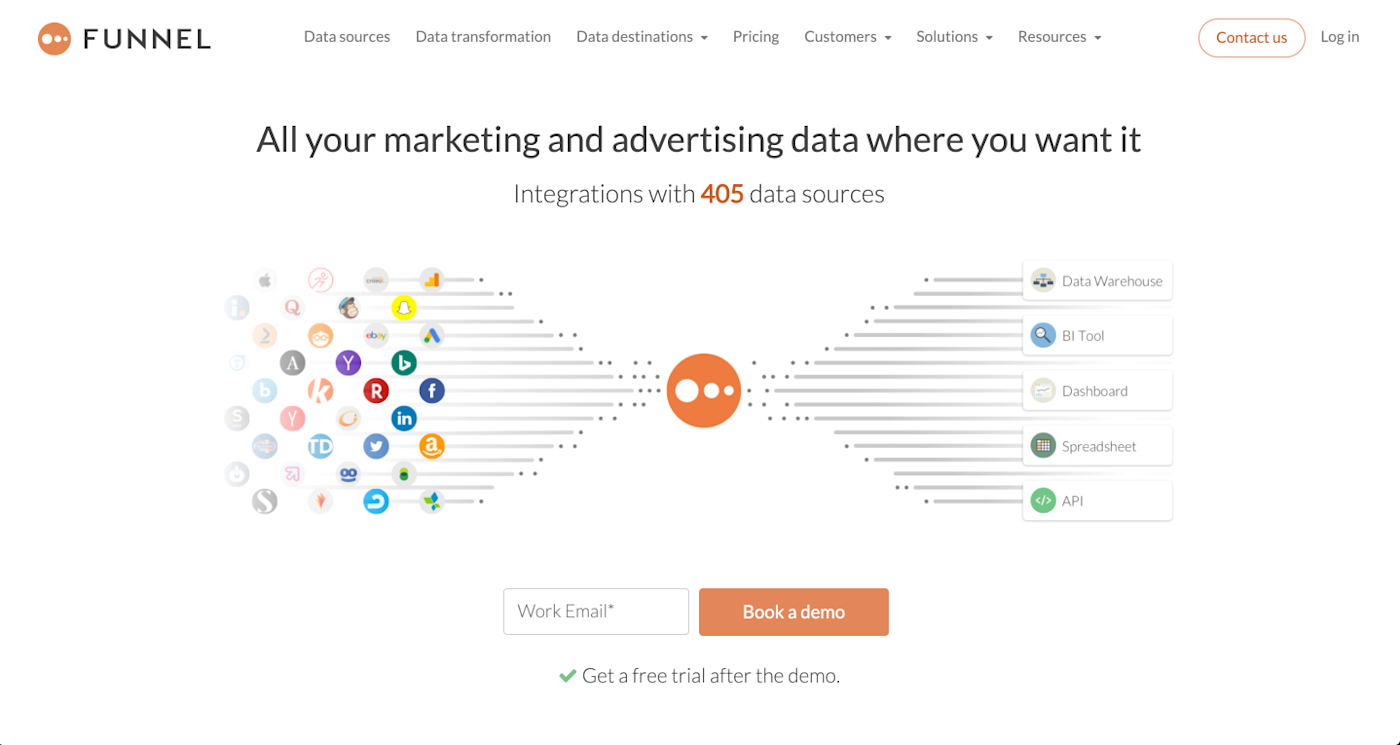Select Data sources in the navigation
1400x745 pixels.
coord(347,36)
